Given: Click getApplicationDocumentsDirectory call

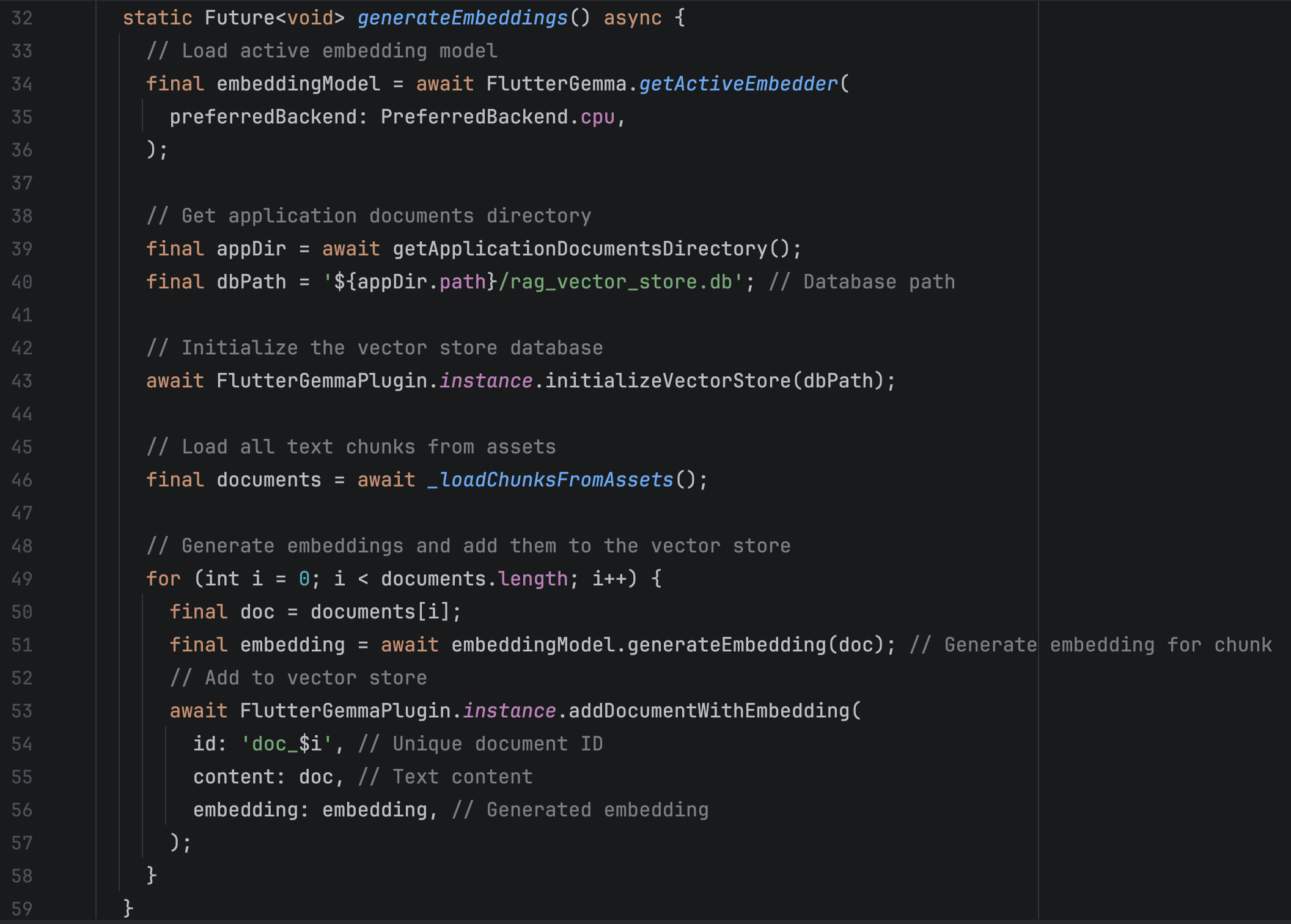Looking at the screenshot, I should 590,249.
